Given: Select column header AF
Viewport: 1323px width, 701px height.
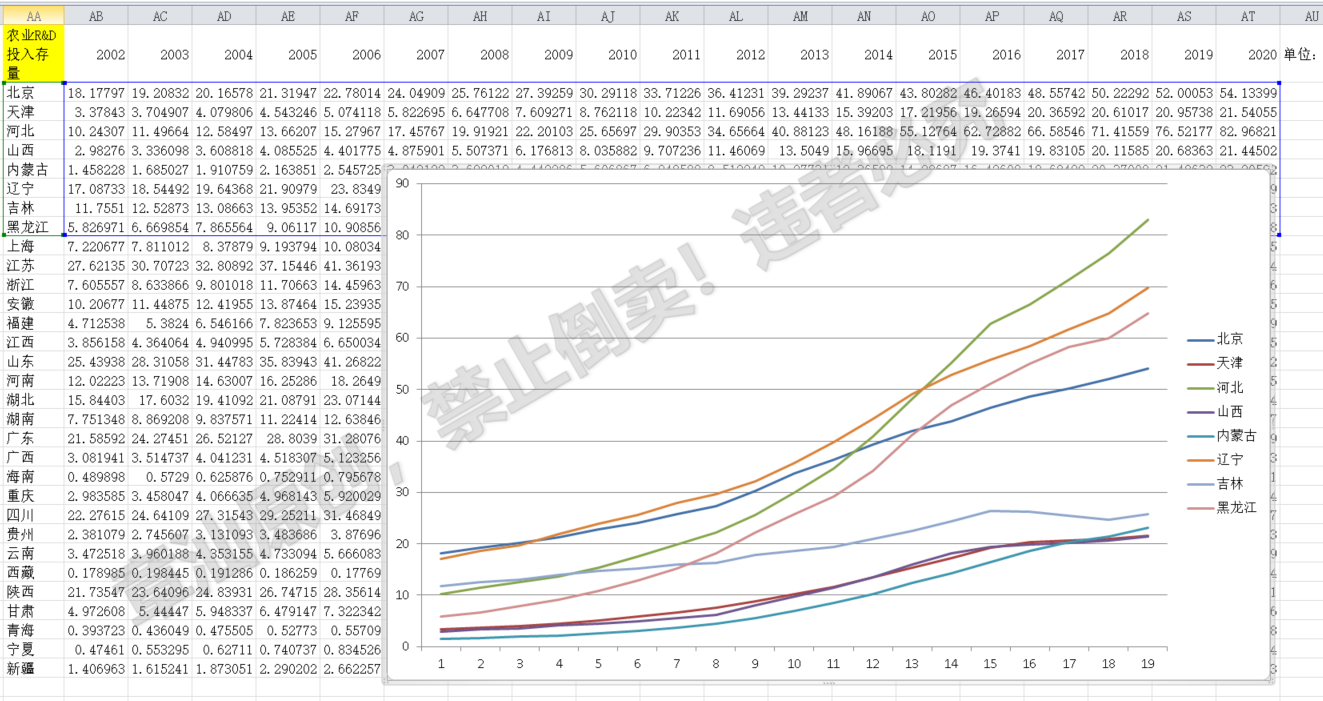Looking at the screenshot, I should click(x=352, y=16).
